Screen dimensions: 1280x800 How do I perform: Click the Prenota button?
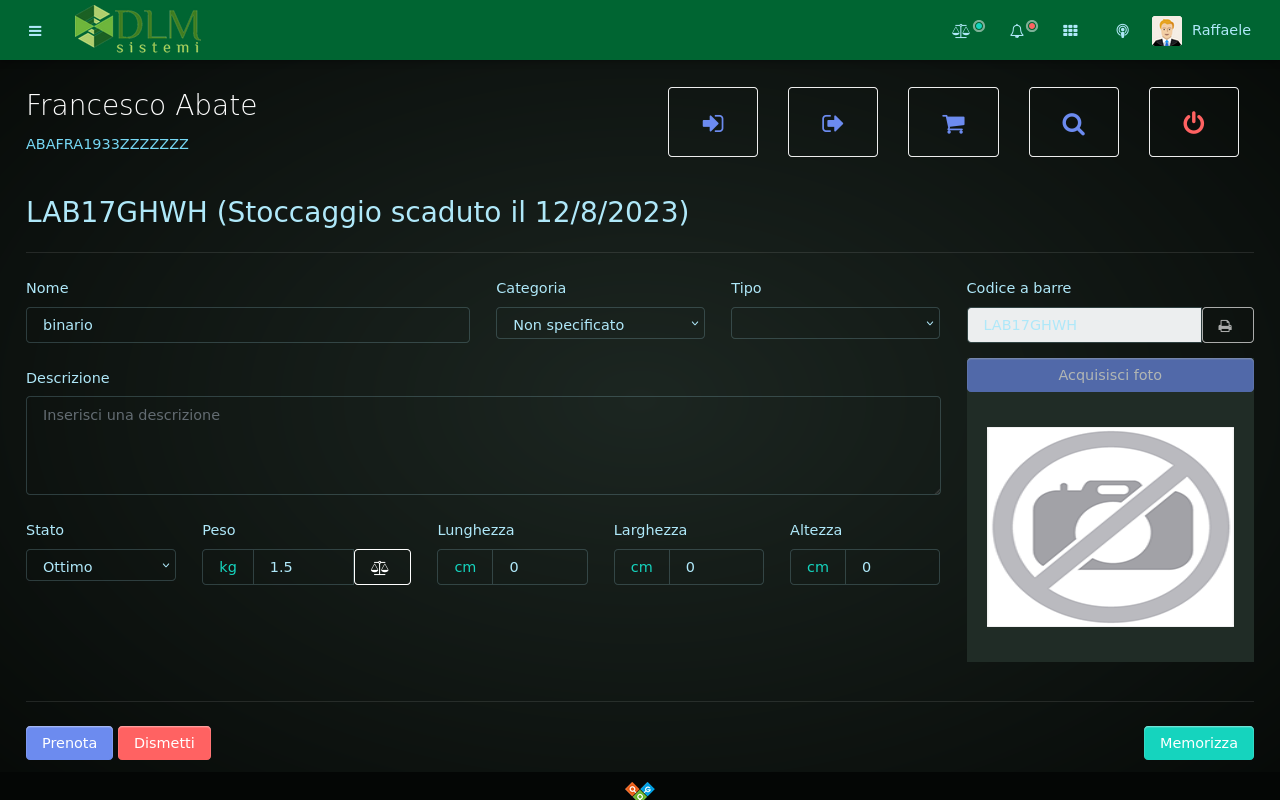(69, 743)
